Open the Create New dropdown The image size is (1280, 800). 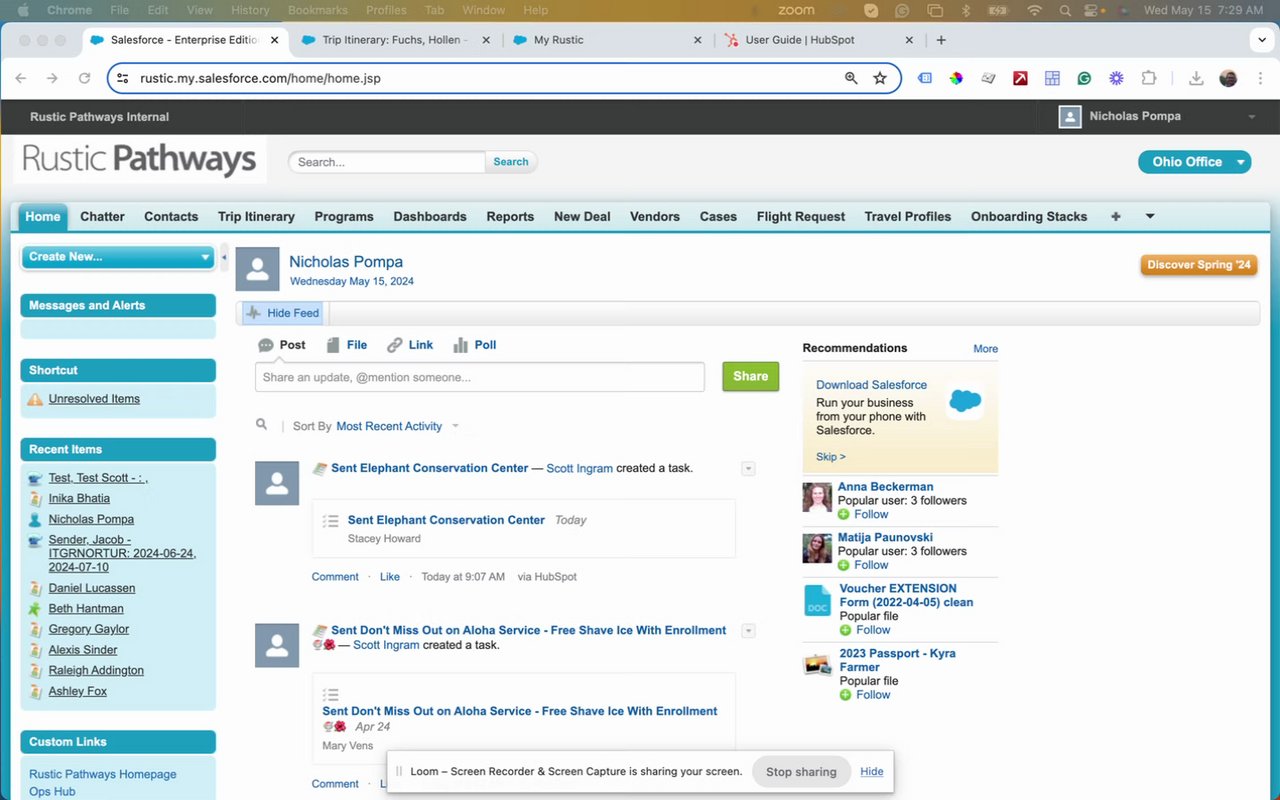[x=119, y=257]
